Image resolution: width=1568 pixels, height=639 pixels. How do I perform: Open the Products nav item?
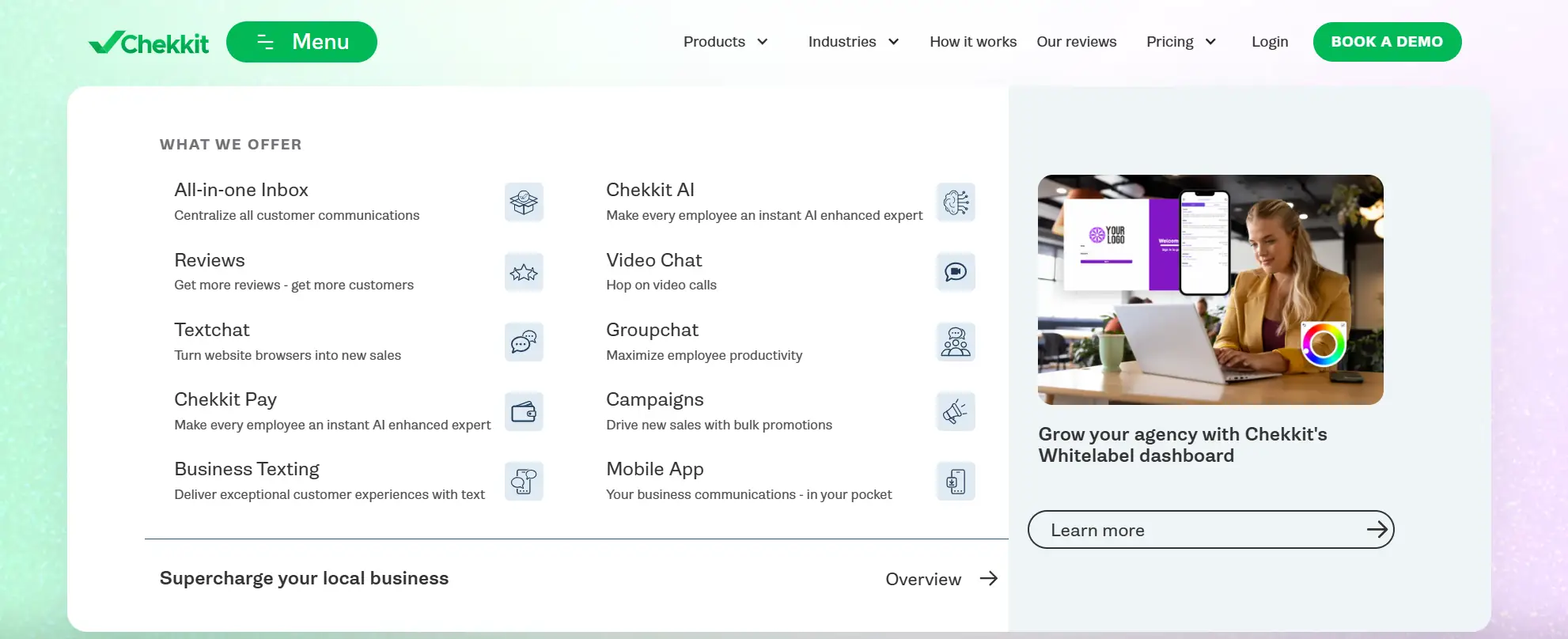pyautogui.click(x=714, y=42)
